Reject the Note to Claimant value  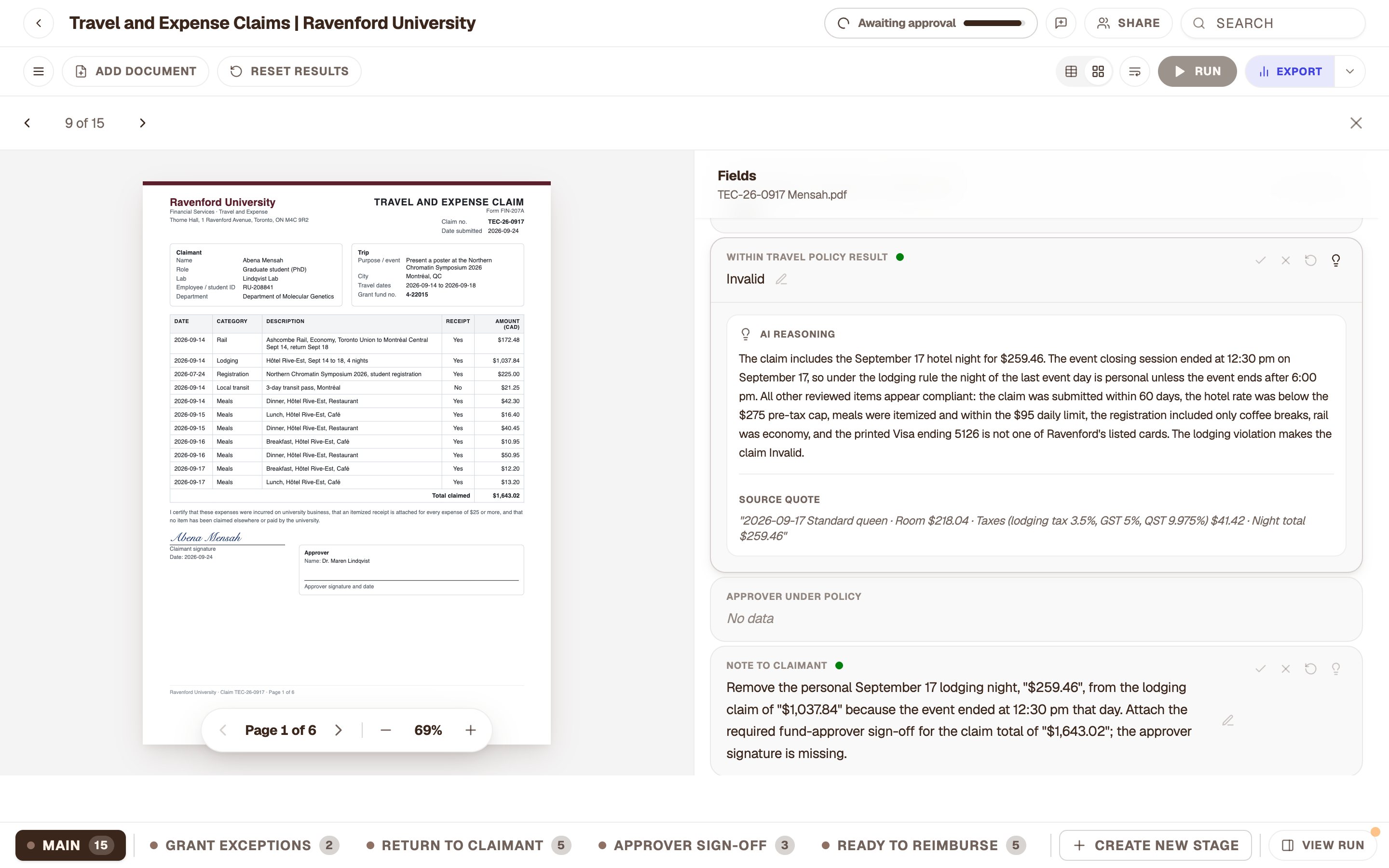pyautogui.click(x=1286, y=669)
